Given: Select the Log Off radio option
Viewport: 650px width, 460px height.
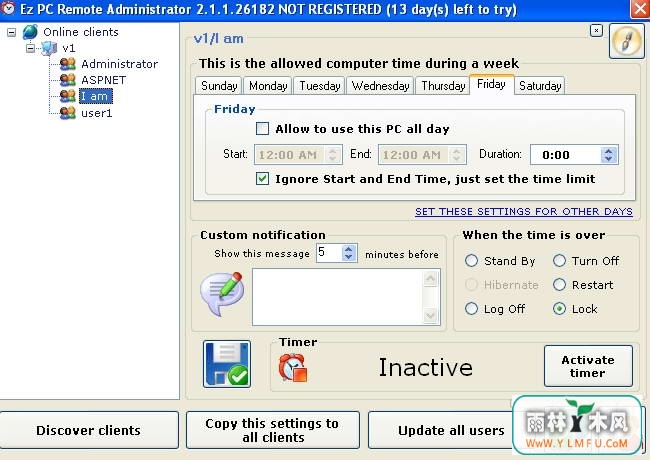Looking at the screenshot, I should (x=471, y=309).
